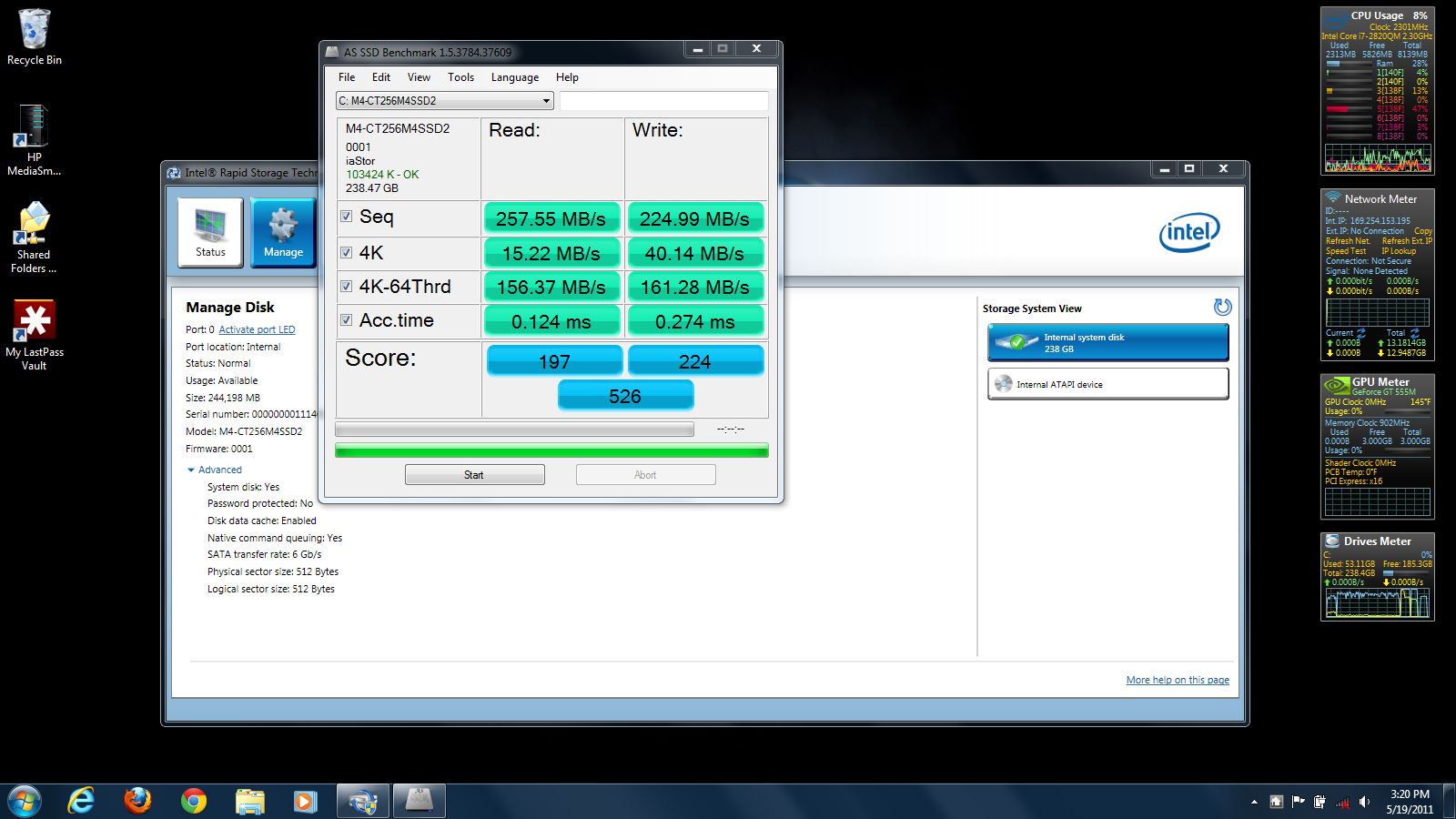The height and width of the screenshot is (819, 1456).
Task: Launch Google Chrome from the taskbar
Action: pyautogui.click(x=193, y=801)
